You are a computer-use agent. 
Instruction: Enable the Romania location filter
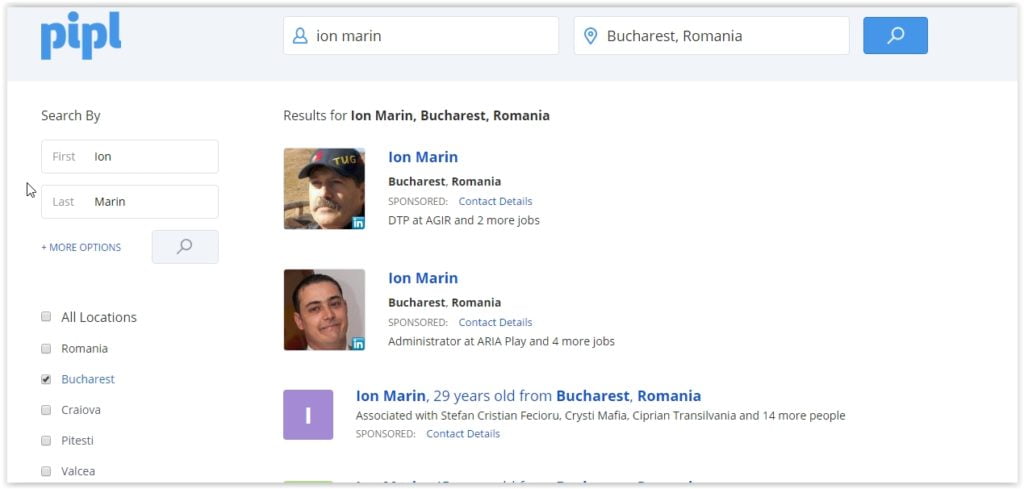coord(46,349)
